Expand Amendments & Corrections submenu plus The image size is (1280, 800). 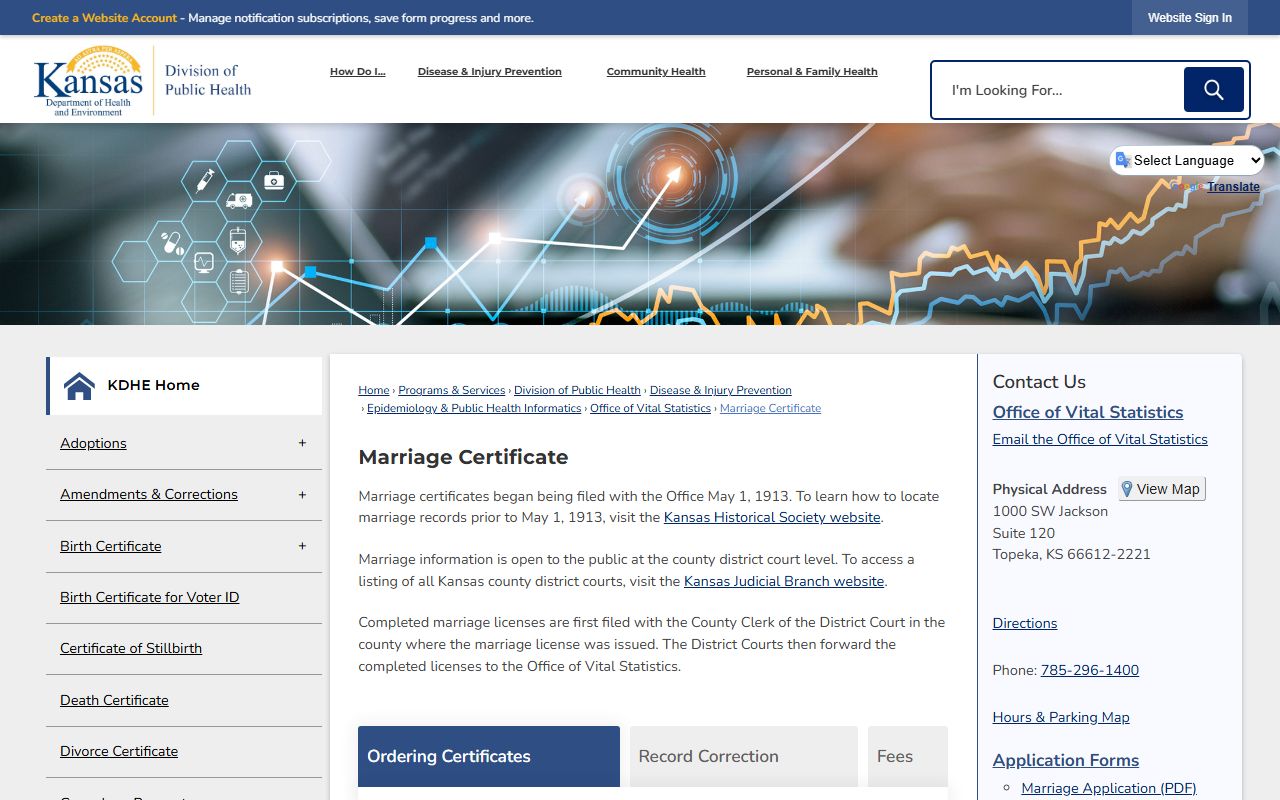coord(302,494)
